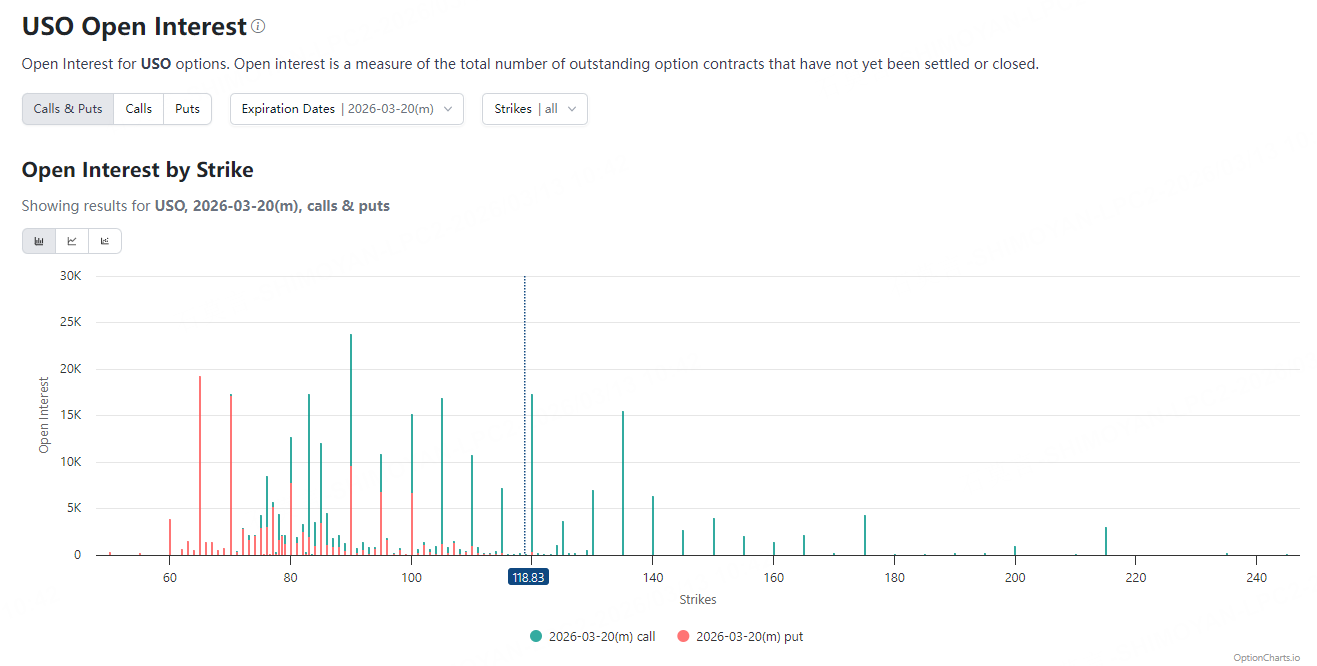Click the call bar at strike 215
This screenshot has width=1317, height=666.
coord(1106,541)
